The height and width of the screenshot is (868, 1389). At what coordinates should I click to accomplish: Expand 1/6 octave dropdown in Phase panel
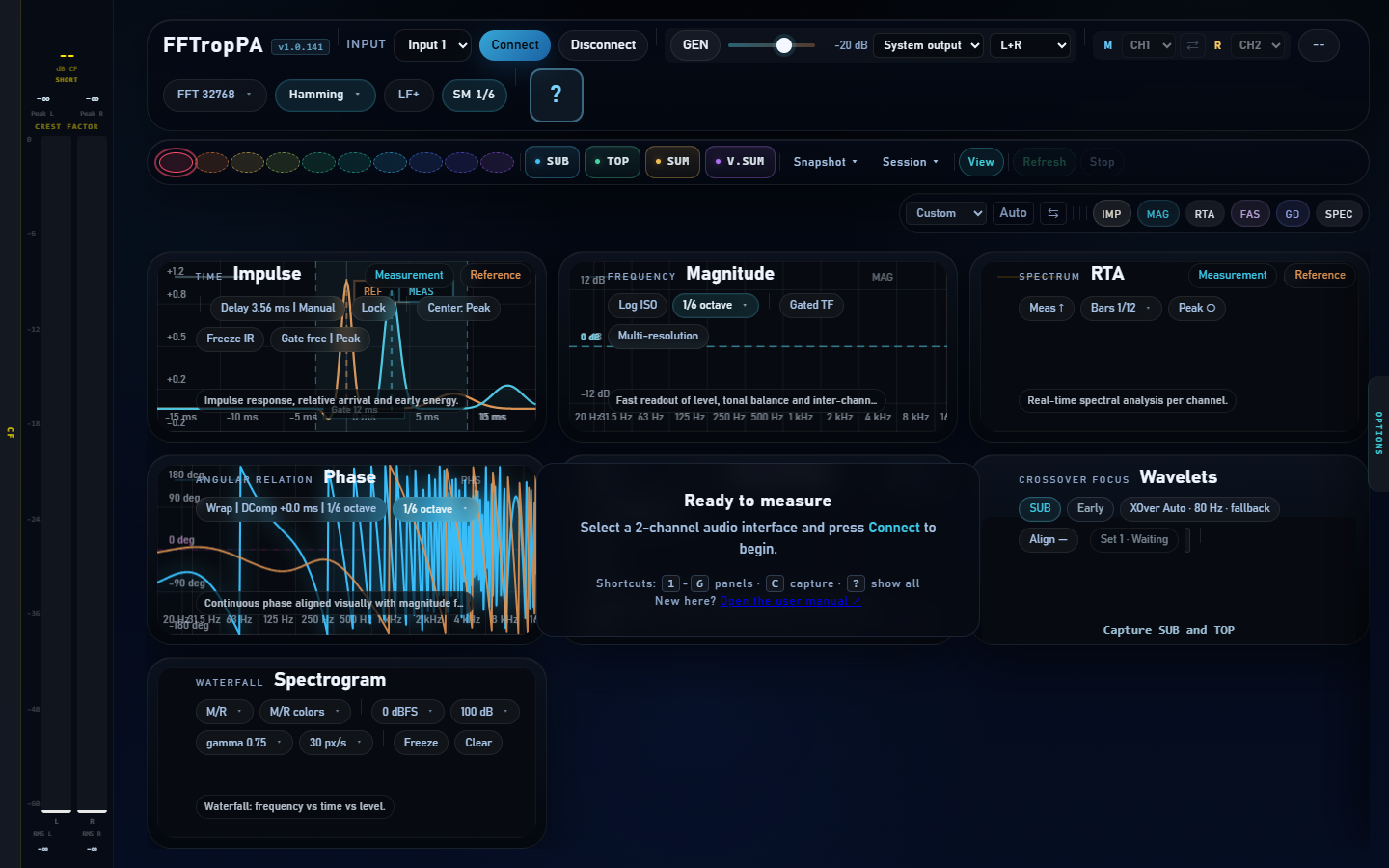[435, 509]
